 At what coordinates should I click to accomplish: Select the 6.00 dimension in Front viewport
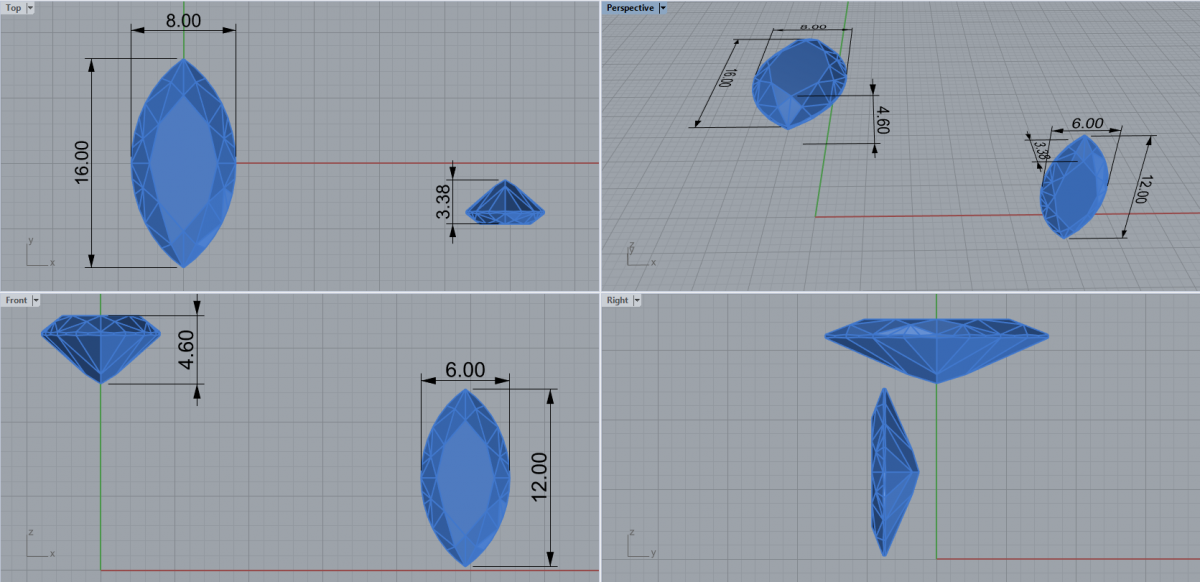(x=465, y=370)
